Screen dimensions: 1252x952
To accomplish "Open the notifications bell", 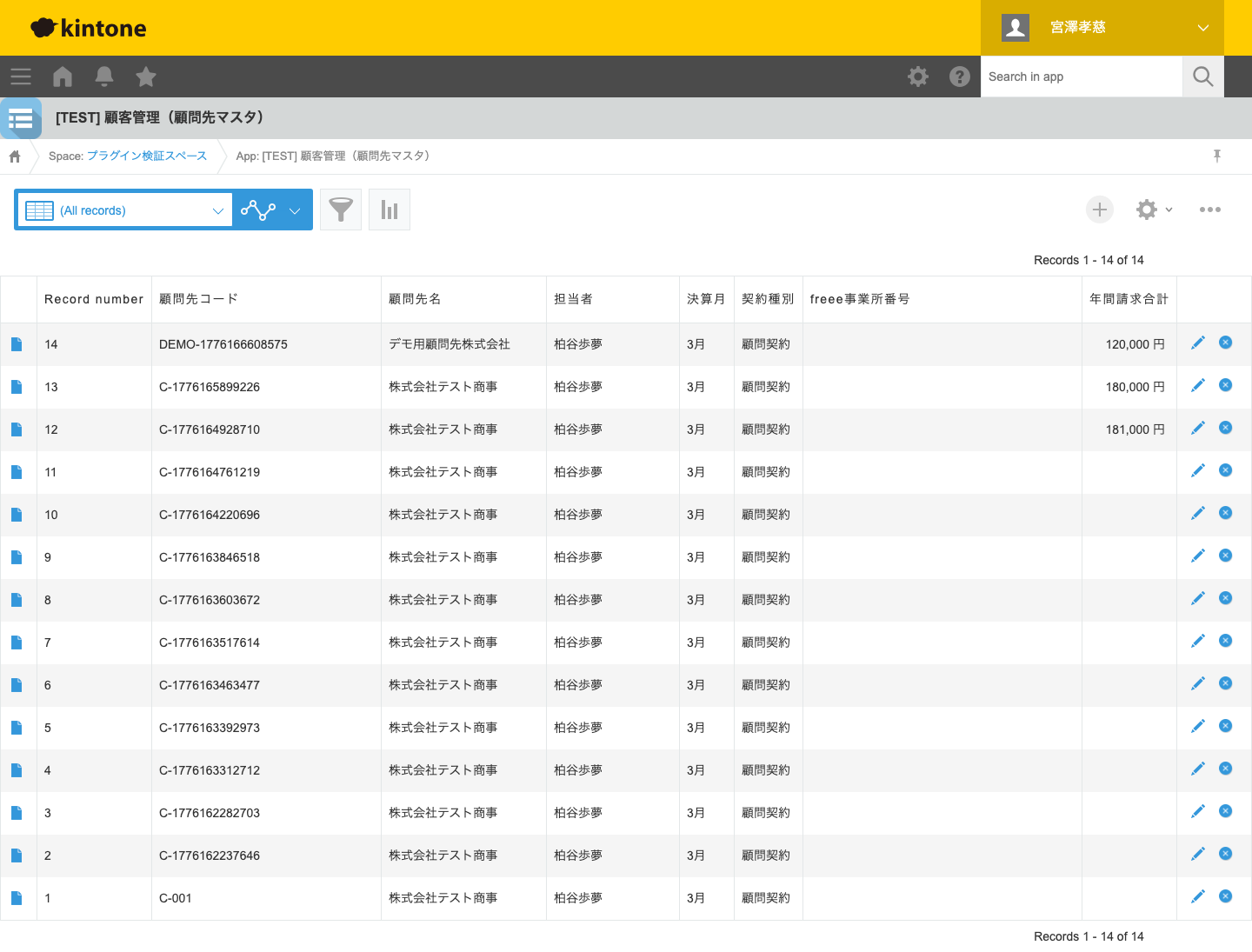I will [104, 77].
